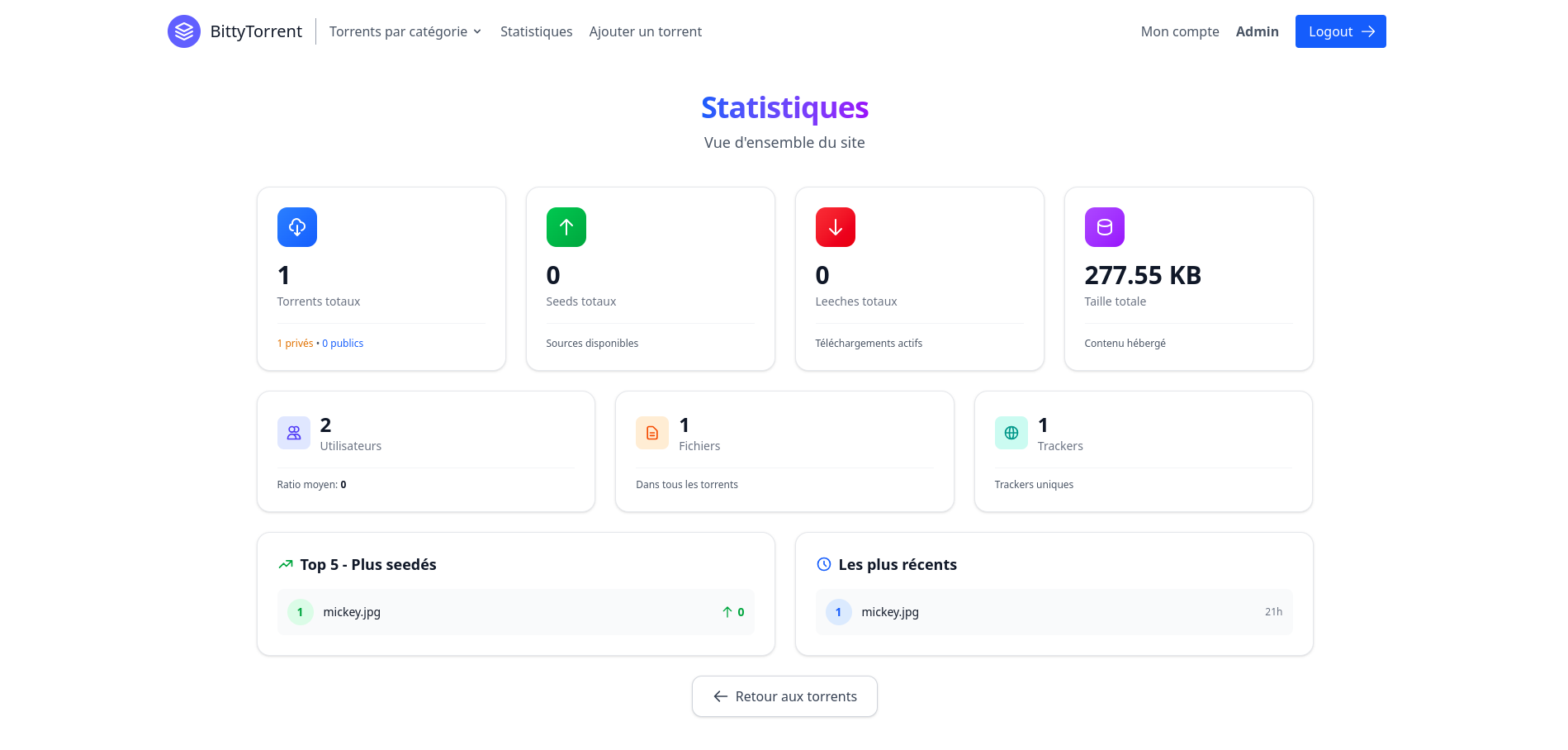Image resolution: width=1568 pixels, height=750 pixels.
Task: Click the users icon beside Utilisateurs
Action: (294, 433)
